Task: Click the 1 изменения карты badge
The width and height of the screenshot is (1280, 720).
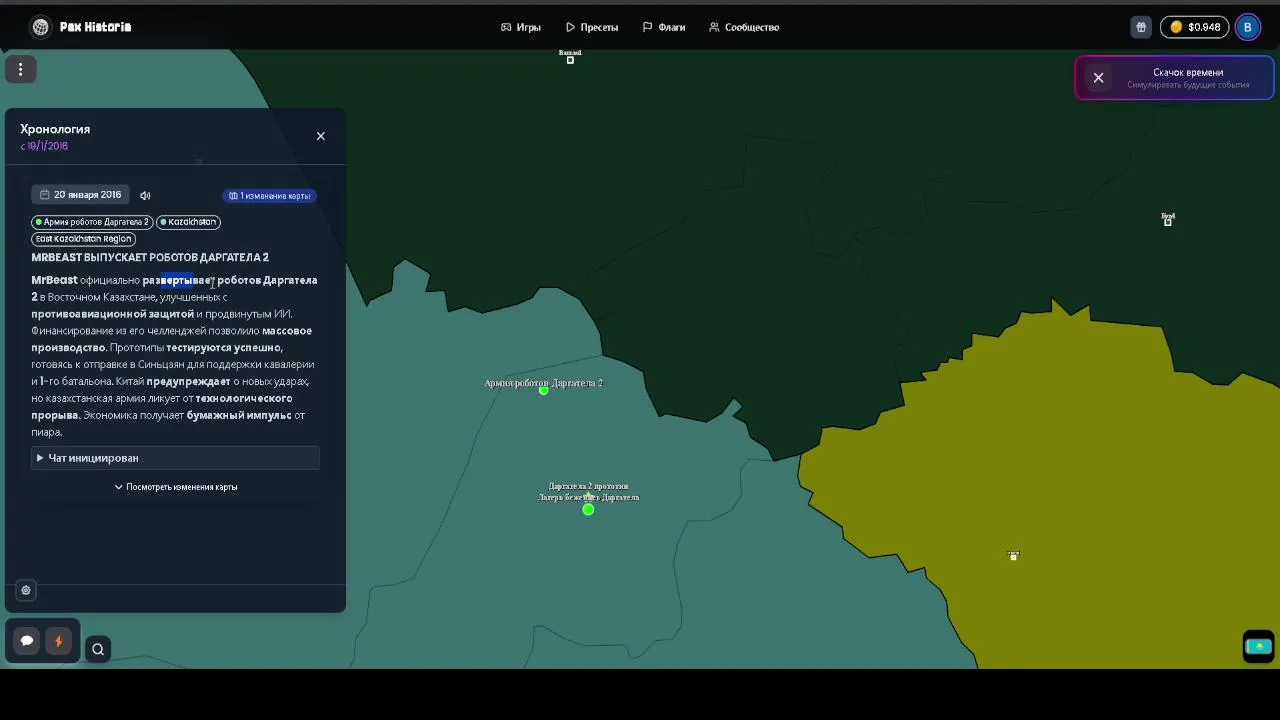Action: (270, 196)
